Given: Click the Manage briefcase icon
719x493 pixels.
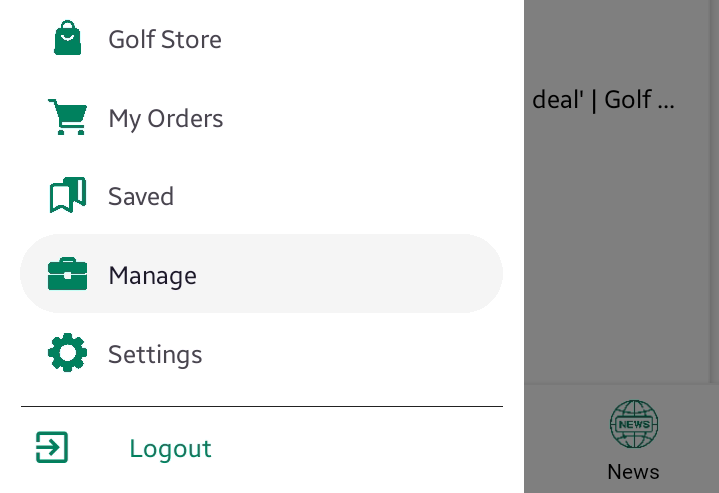Looking at the screenshot, I should 67,274.
